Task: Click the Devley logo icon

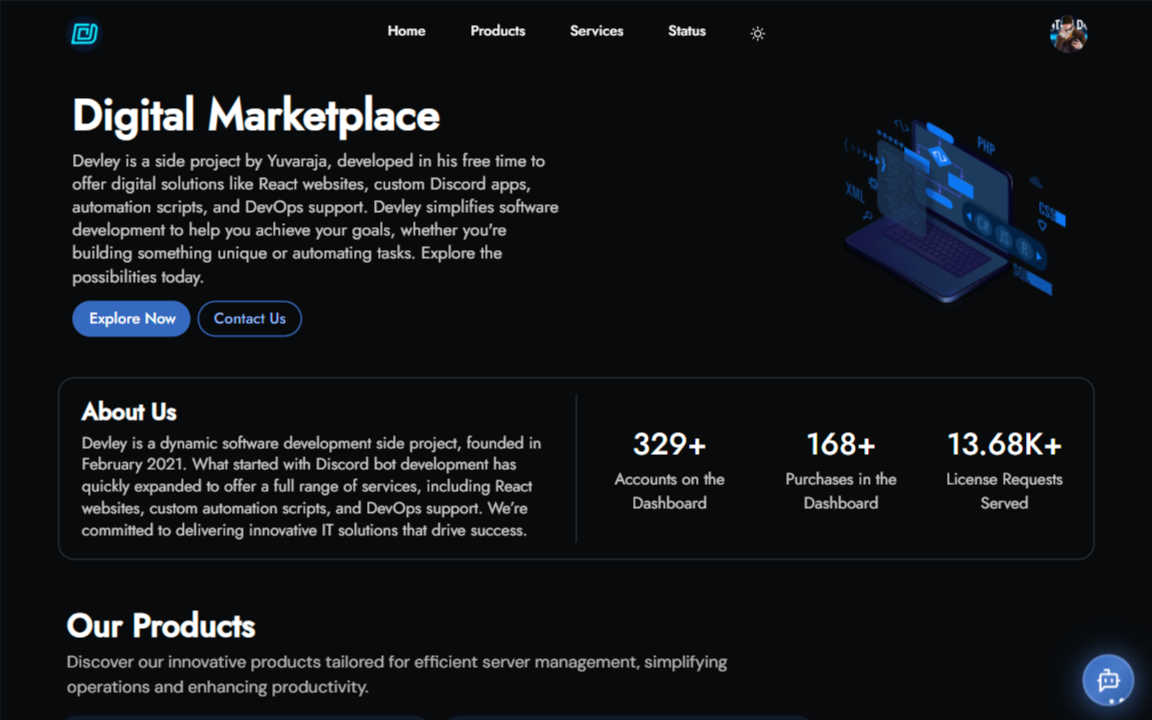Action: [x=85, y=34]
